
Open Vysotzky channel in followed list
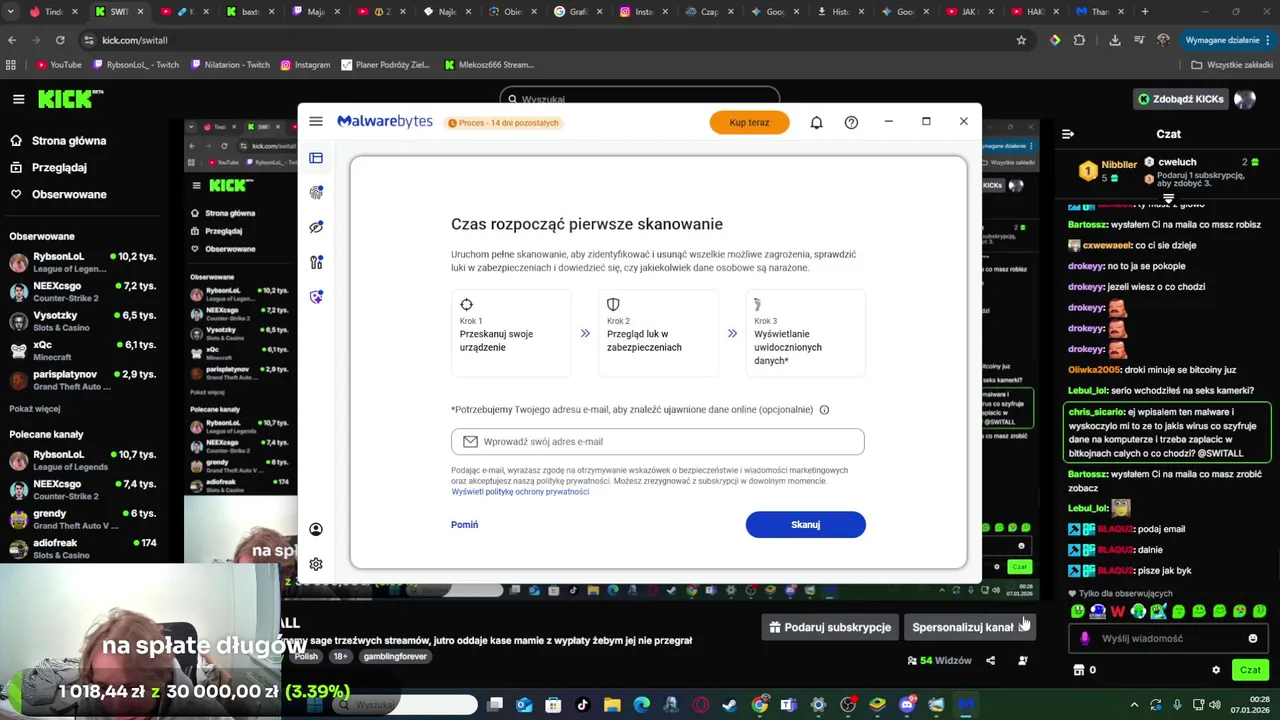(83, 321)
